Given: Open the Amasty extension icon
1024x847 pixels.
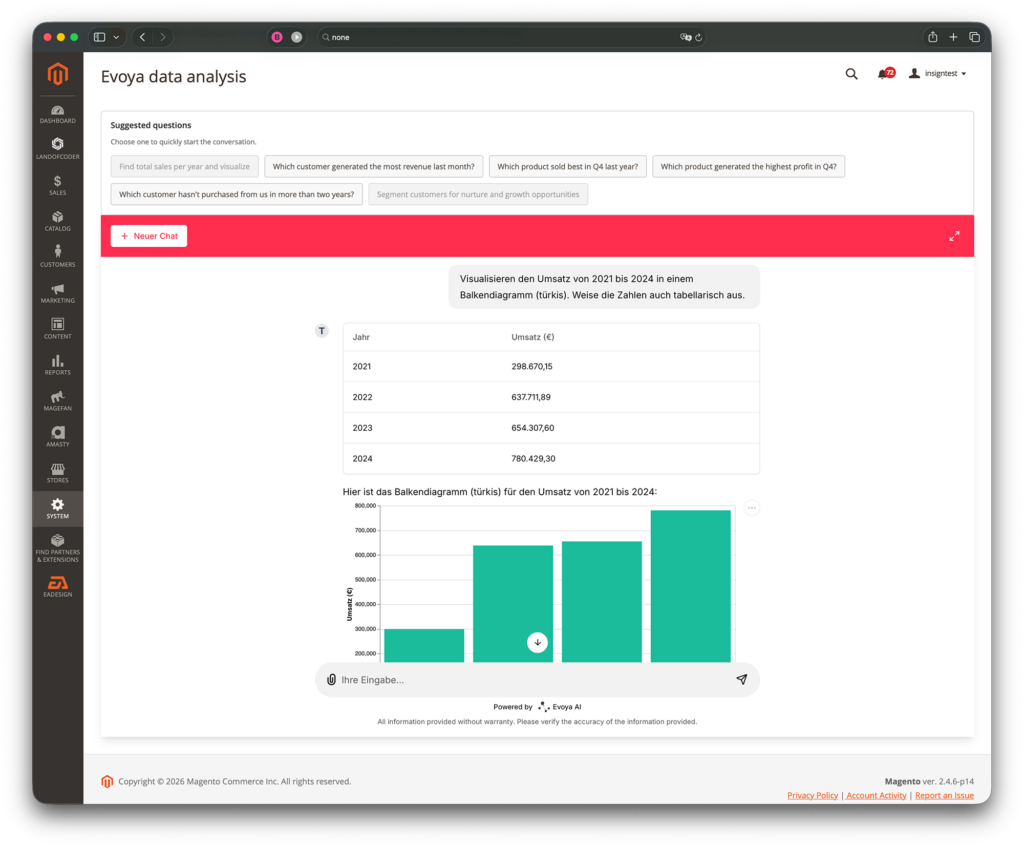Looking at the screenshot, I should pyautogui.click(x=57, y=434).
